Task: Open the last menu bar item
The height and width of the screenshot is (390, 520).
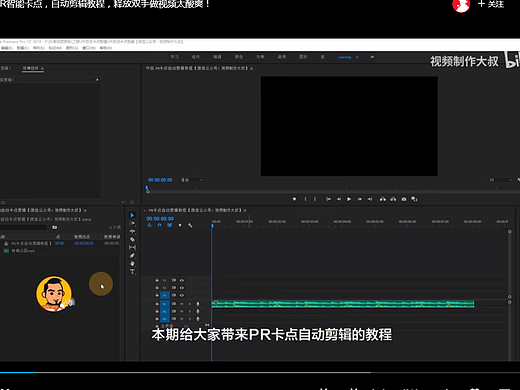Action: pyautogui.click(x=106, y=48)
